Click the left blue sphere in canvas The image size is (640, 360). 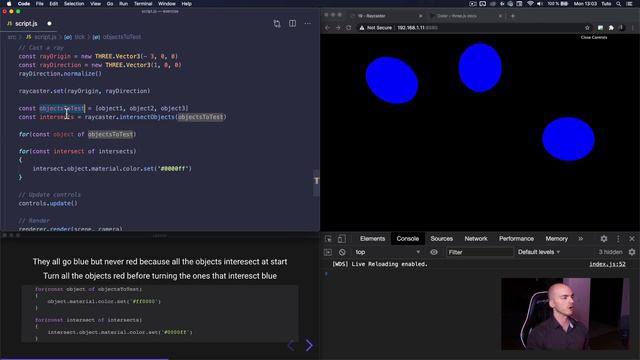(392, 80)
